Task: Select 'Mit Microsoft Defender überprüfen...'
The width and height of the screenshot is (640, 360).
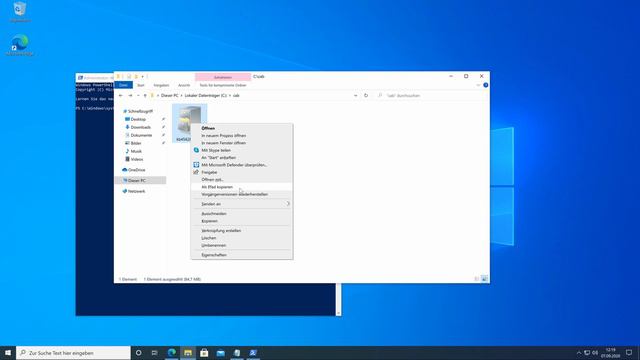Action: 234,165
